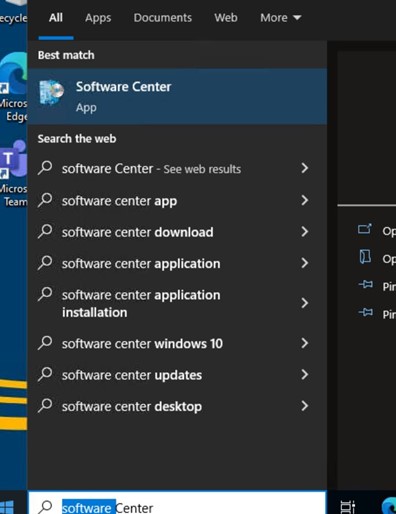This screenshot has width=396, height=514.
Task: Click the open file location icon
Action: [365, 257]
